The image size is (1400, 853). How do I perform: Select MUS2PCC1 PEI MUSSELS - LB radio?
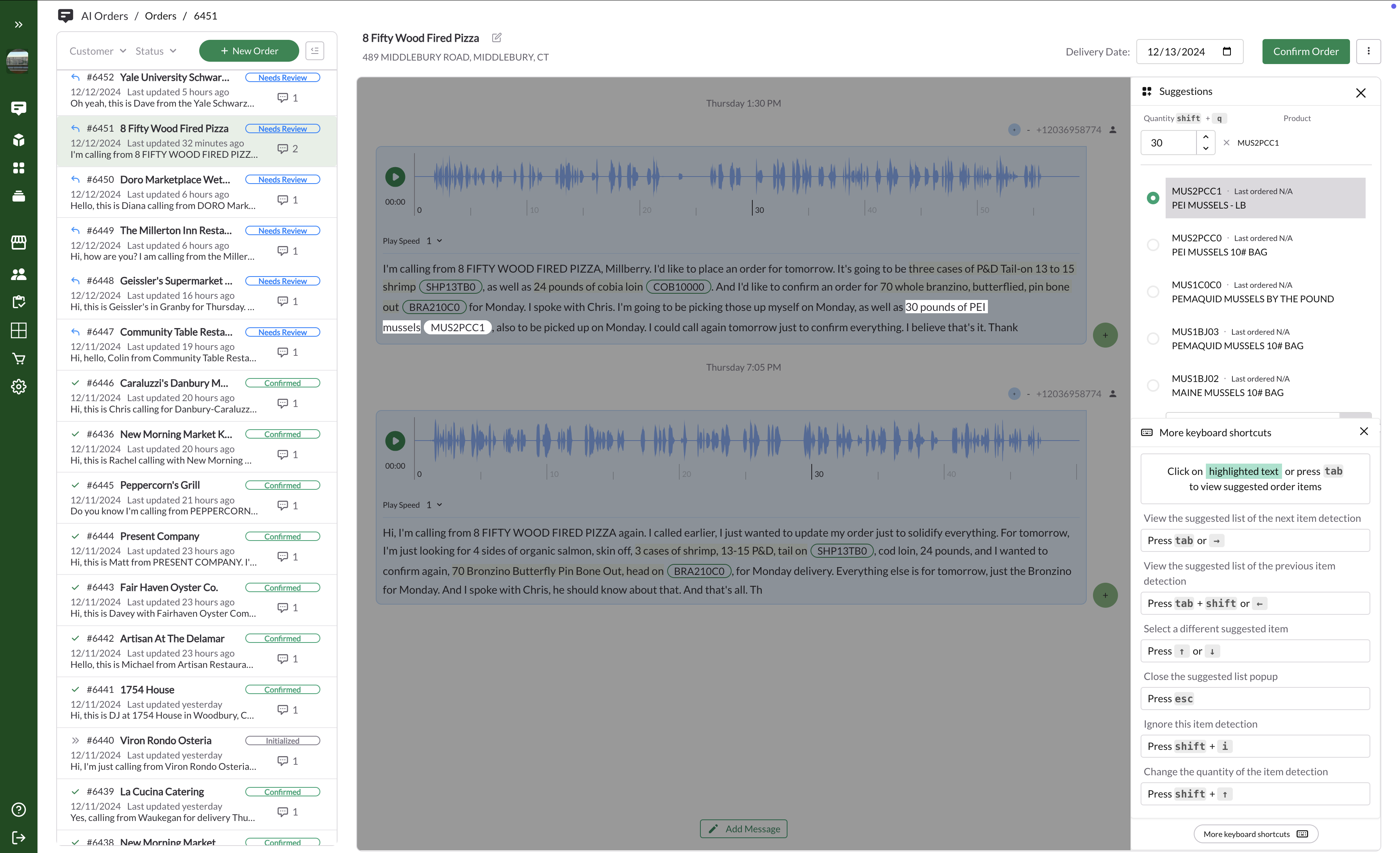[x=1153, y=198]
